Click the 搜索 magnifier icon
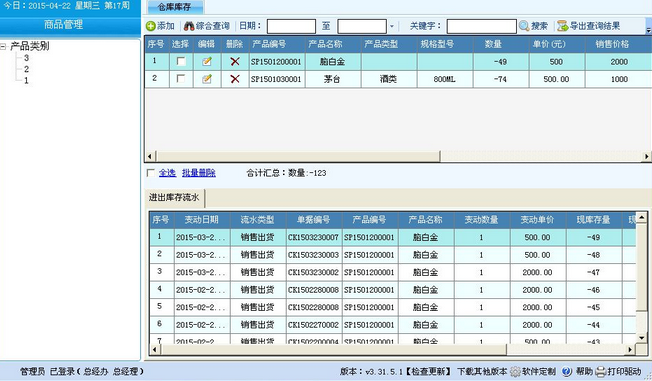The height and width of the screenshot is (381, 652). pyautogui.click(x=524, y=26)
